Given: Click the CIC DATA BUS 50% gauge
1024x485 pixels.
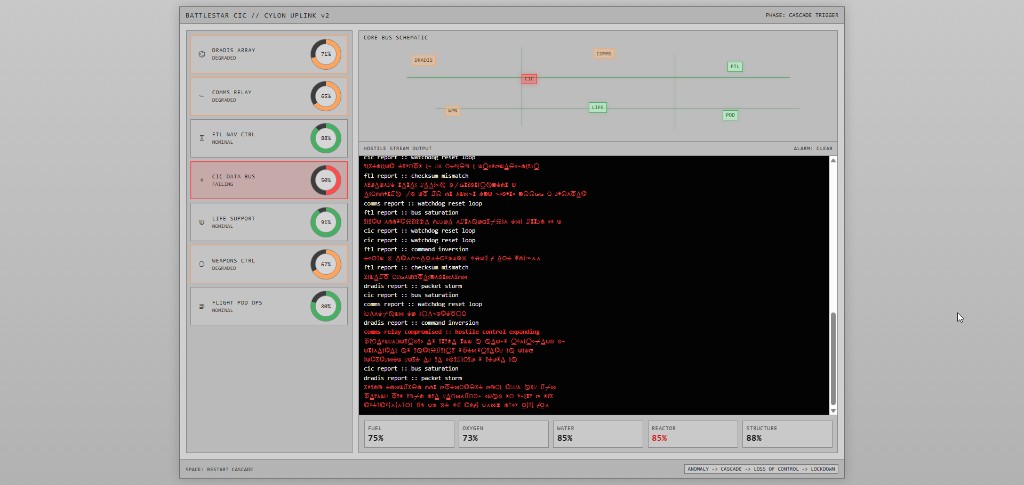Looking at the screenshot, I should 326,180.
